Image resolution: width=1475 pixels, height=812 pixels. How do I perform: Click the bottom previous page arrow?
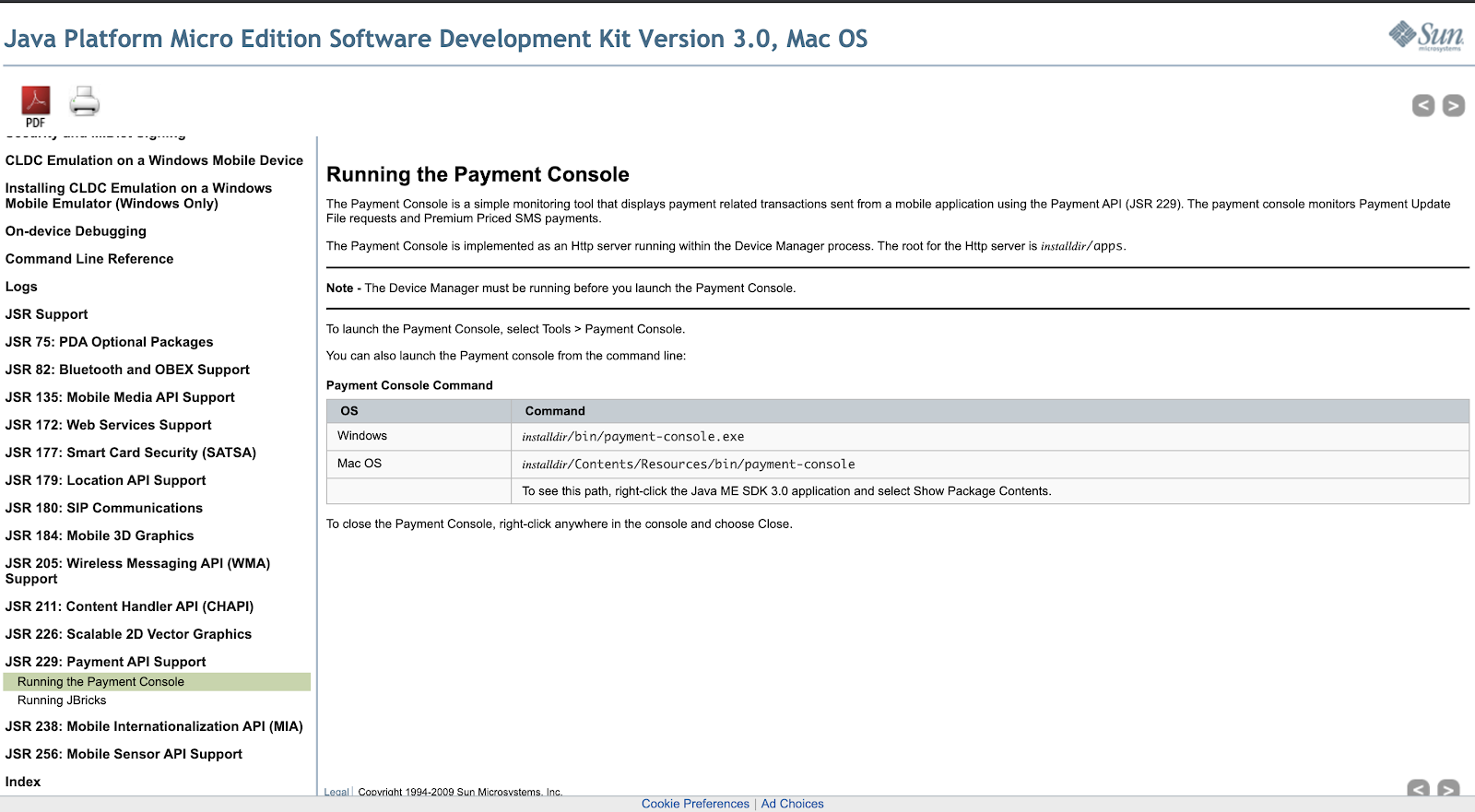[1418, 788]
